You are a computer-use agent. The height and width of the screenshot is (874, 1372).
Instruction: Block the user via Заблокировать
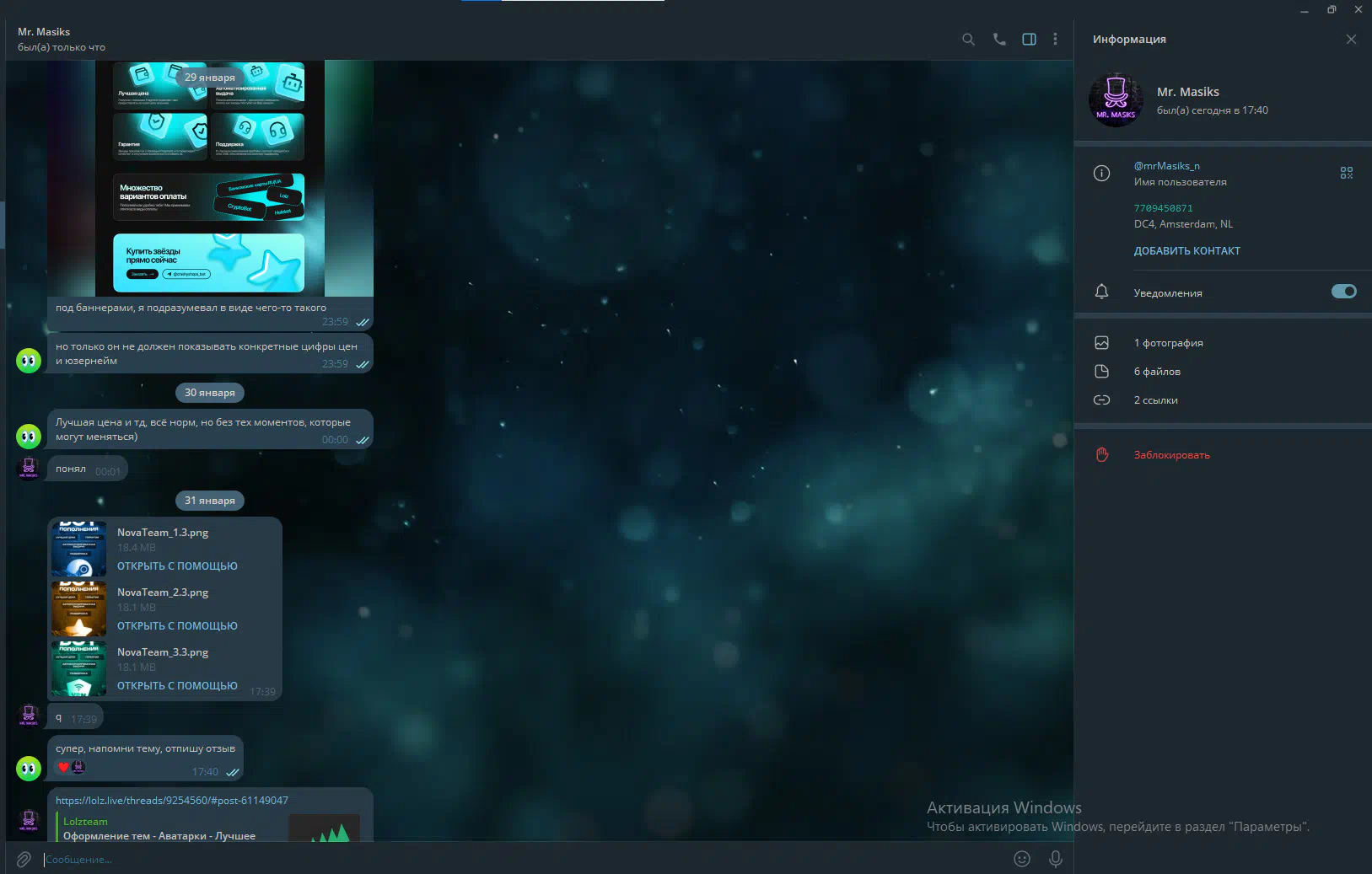(1171, 455)
